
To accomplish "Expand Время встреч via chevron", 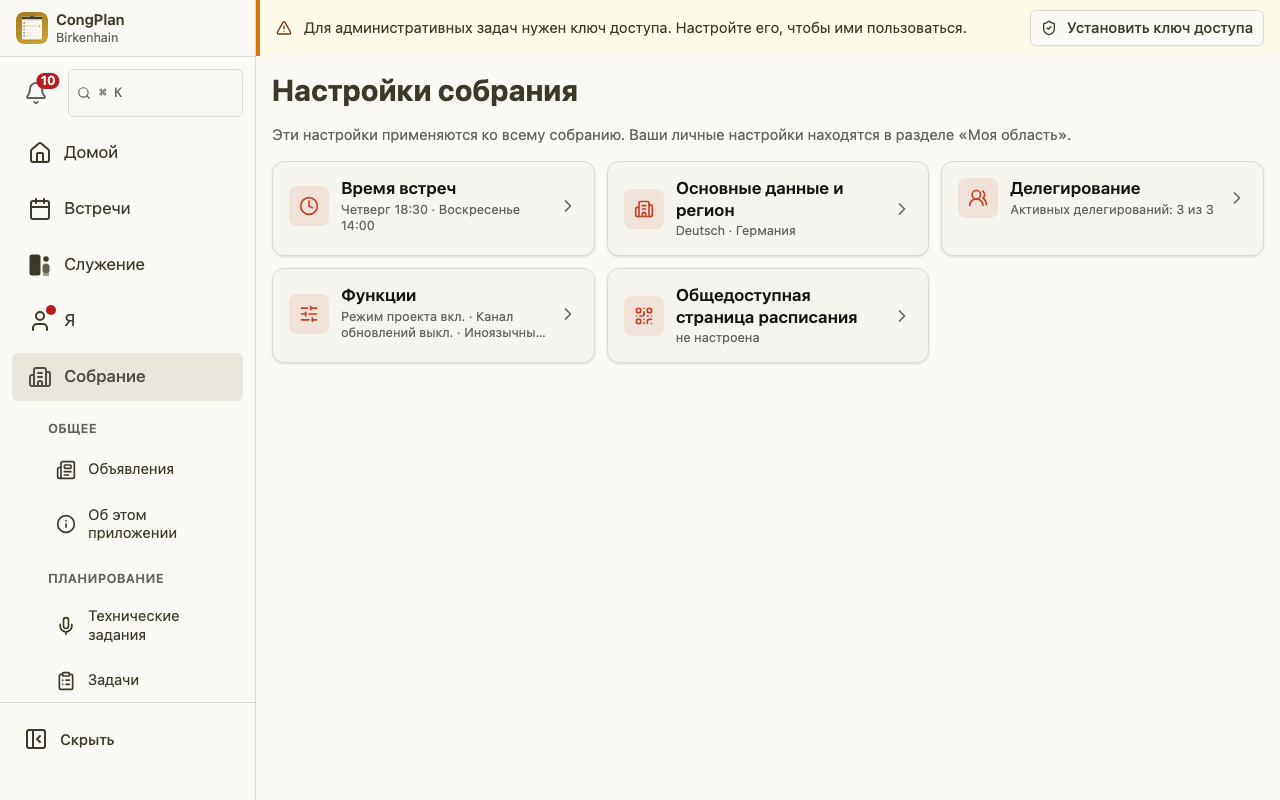I will click(x=567, y=206).
